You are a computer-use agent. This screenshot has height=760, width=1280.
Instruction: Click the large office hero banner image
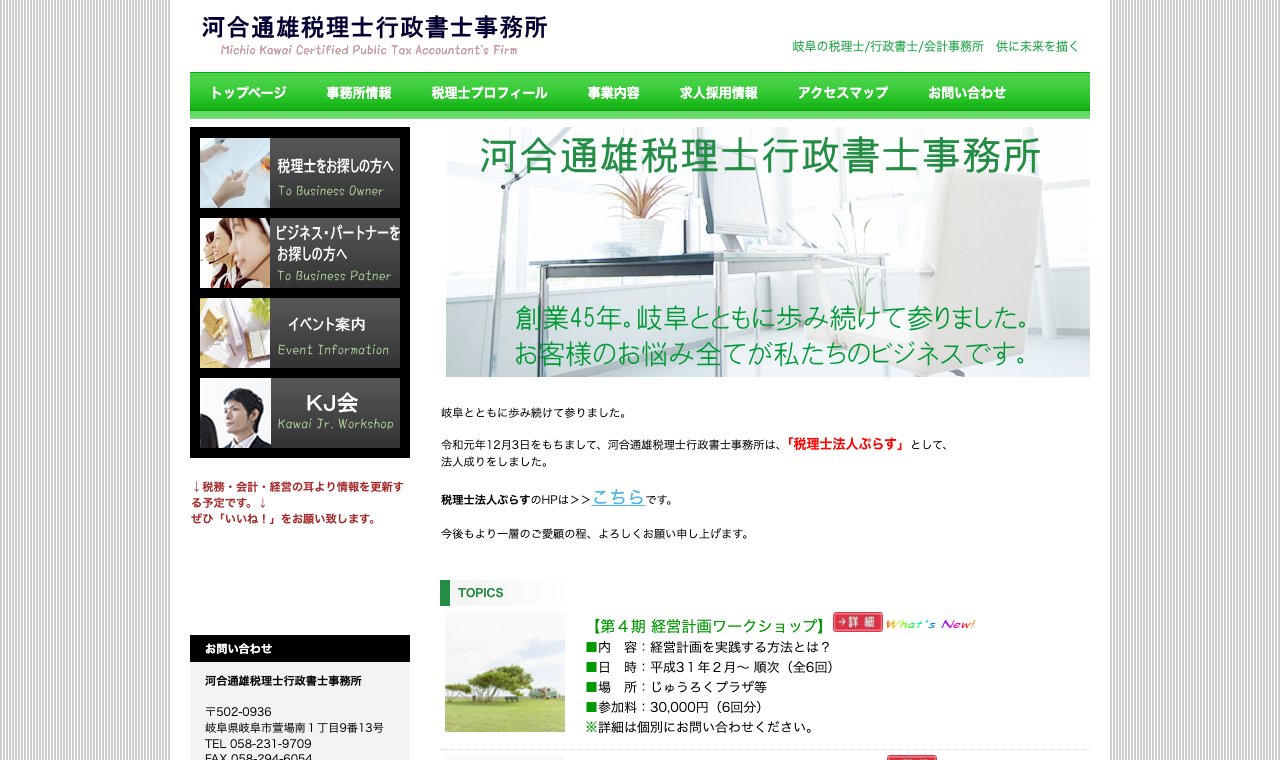[768, 252]
